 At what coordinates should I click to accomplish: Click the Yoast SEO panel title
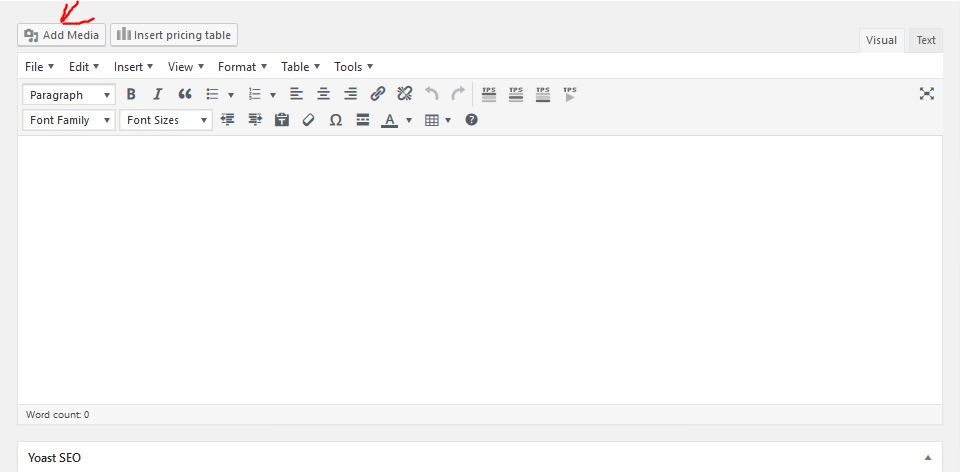[54, 458]
